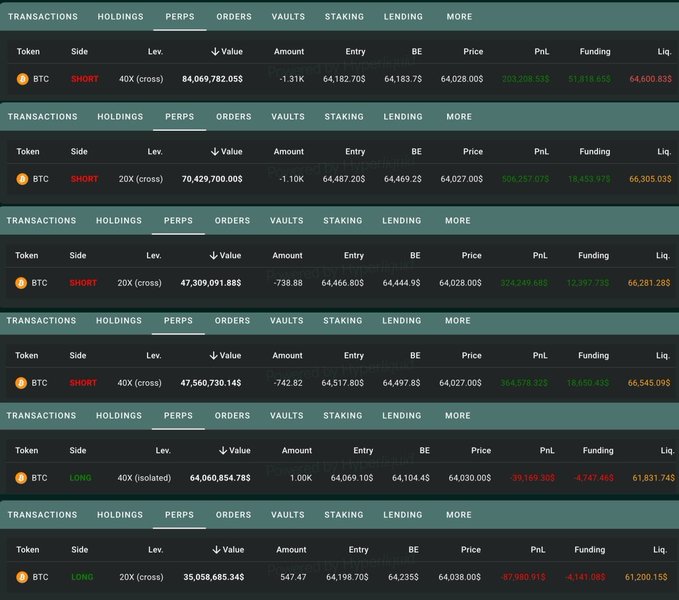Select PERPS tab in the 47,560,730.14$ position panel

pos(178,320)
